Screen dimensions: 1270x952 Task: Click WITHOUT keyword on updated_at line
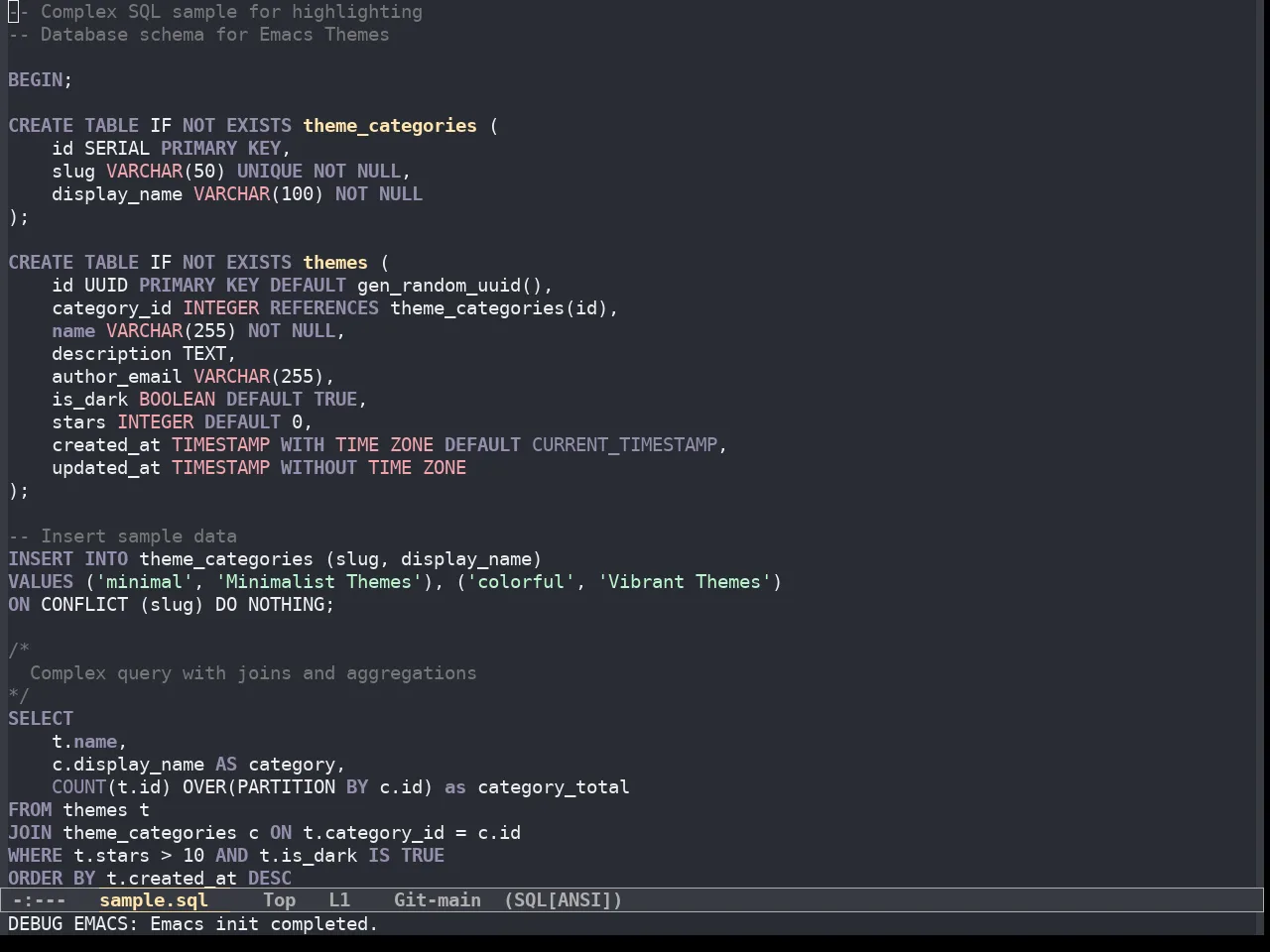click(x=319, y=468)
